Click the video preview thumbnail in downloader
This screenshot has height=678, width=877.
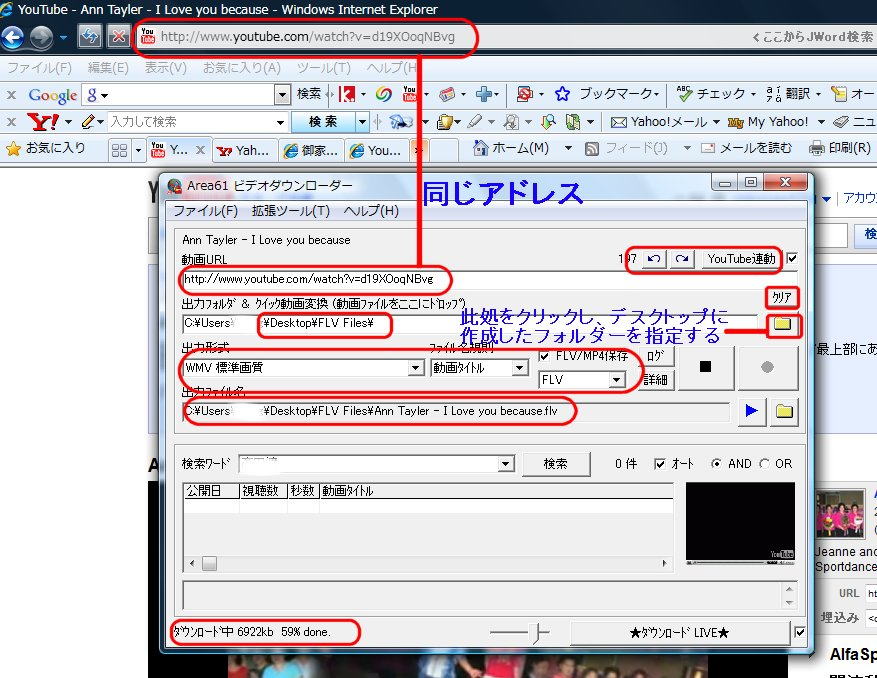tap(740, 522)
